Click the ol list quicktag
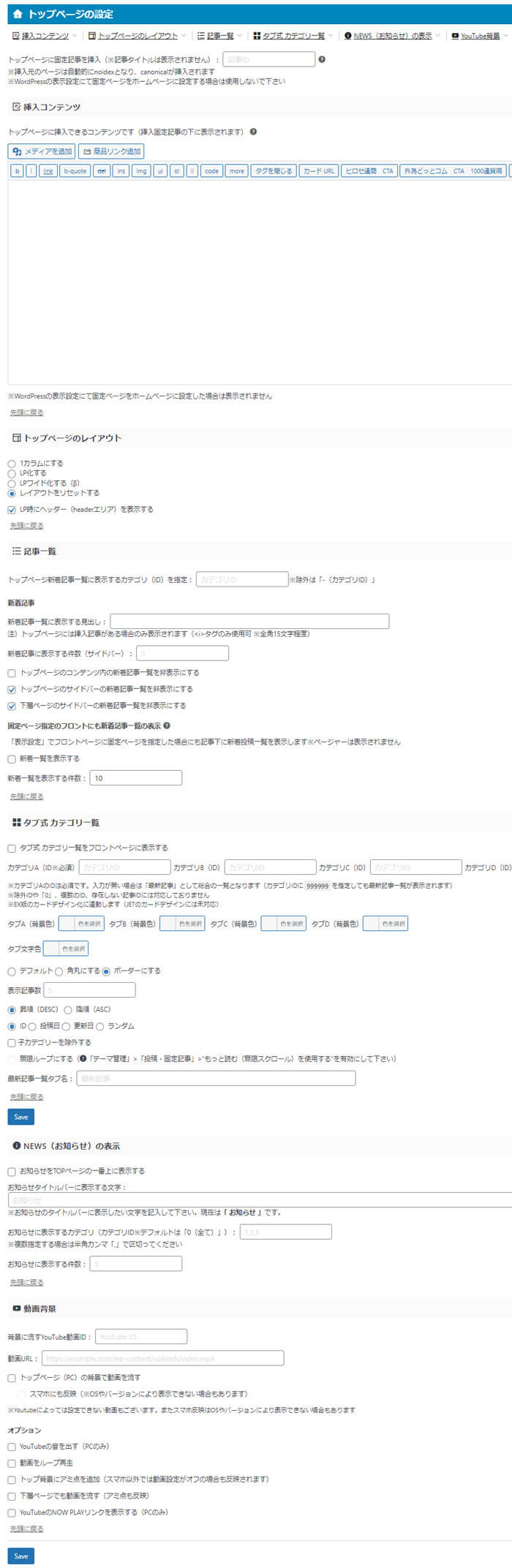 pos(177,171)
